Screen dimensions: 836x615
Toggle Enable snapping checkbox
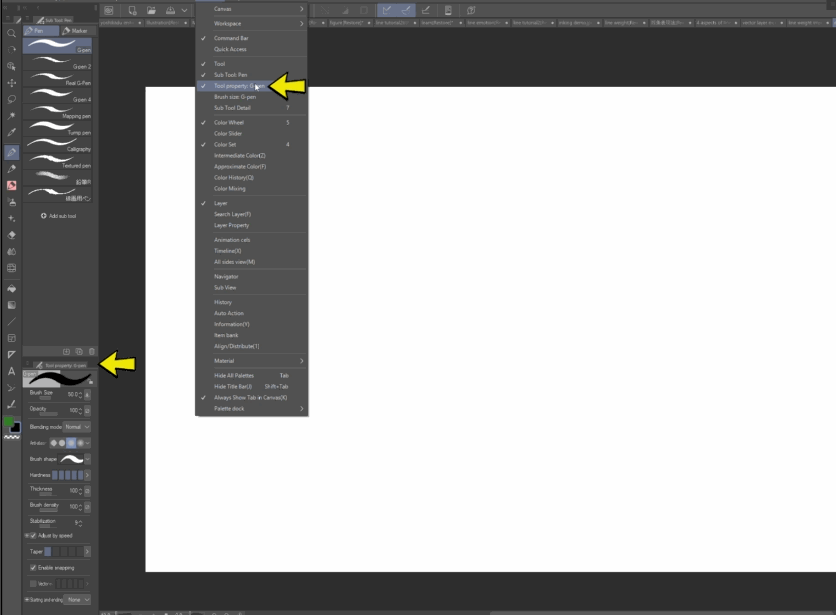coord(33,568)
